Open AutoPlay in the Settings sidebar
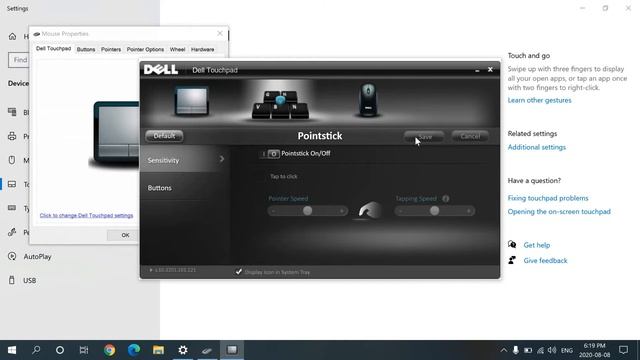The height and width of the screenshot is (360, 640). (x=37, y=257)
